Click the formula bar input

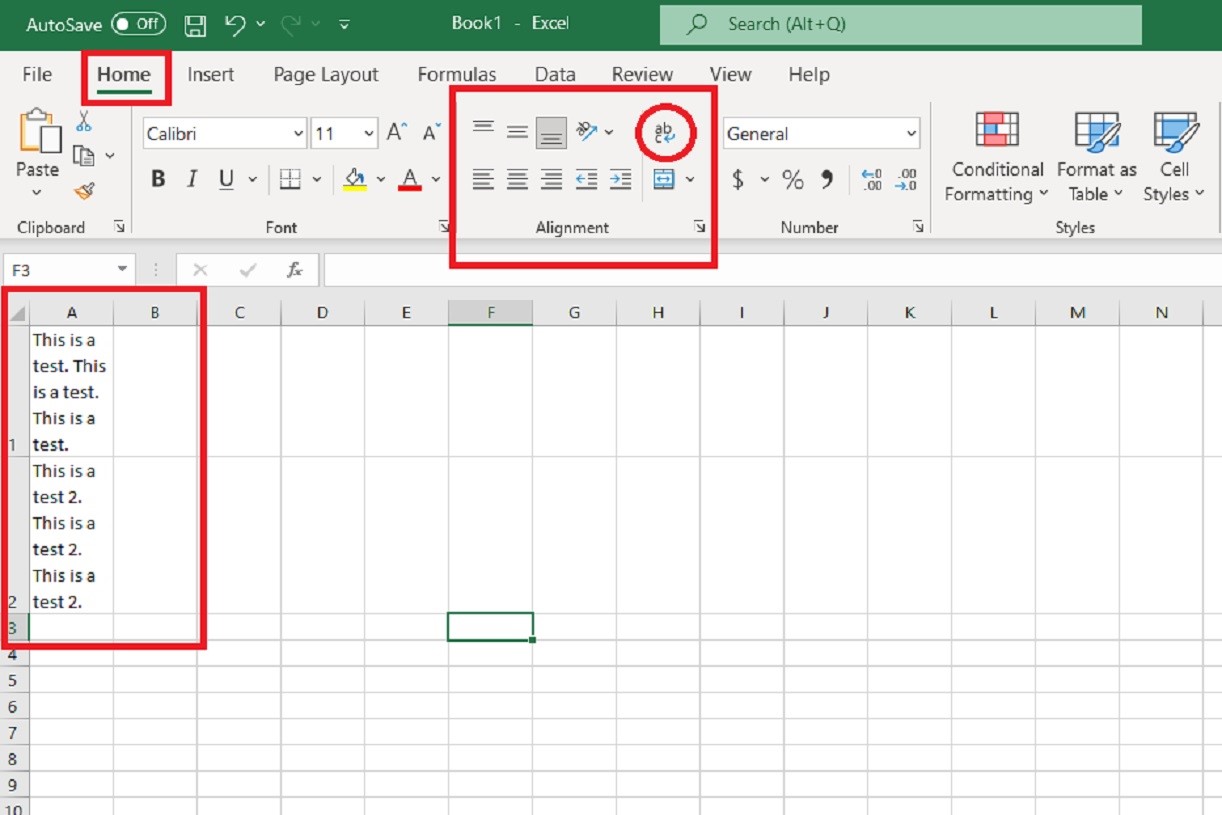[772, 270]
